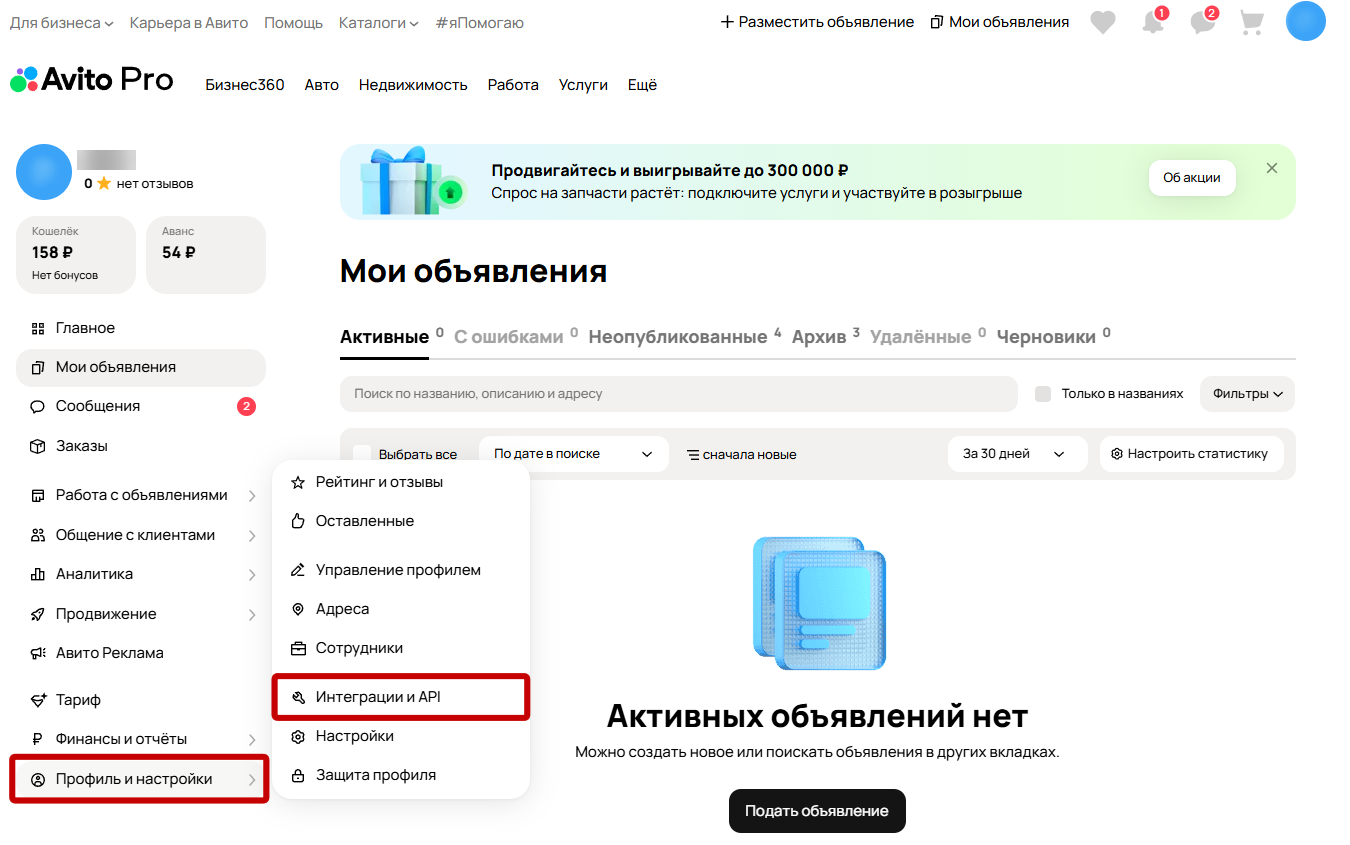The width and height of the screenshot is (1350, 845).
Task: Close the promotion banner
Action: click(1272, 168)
